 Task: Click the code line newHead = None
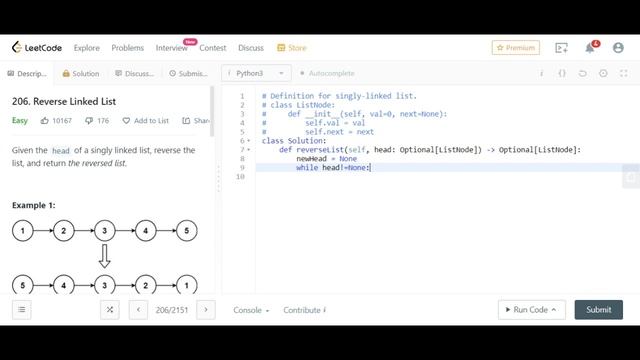coord(327,159)
